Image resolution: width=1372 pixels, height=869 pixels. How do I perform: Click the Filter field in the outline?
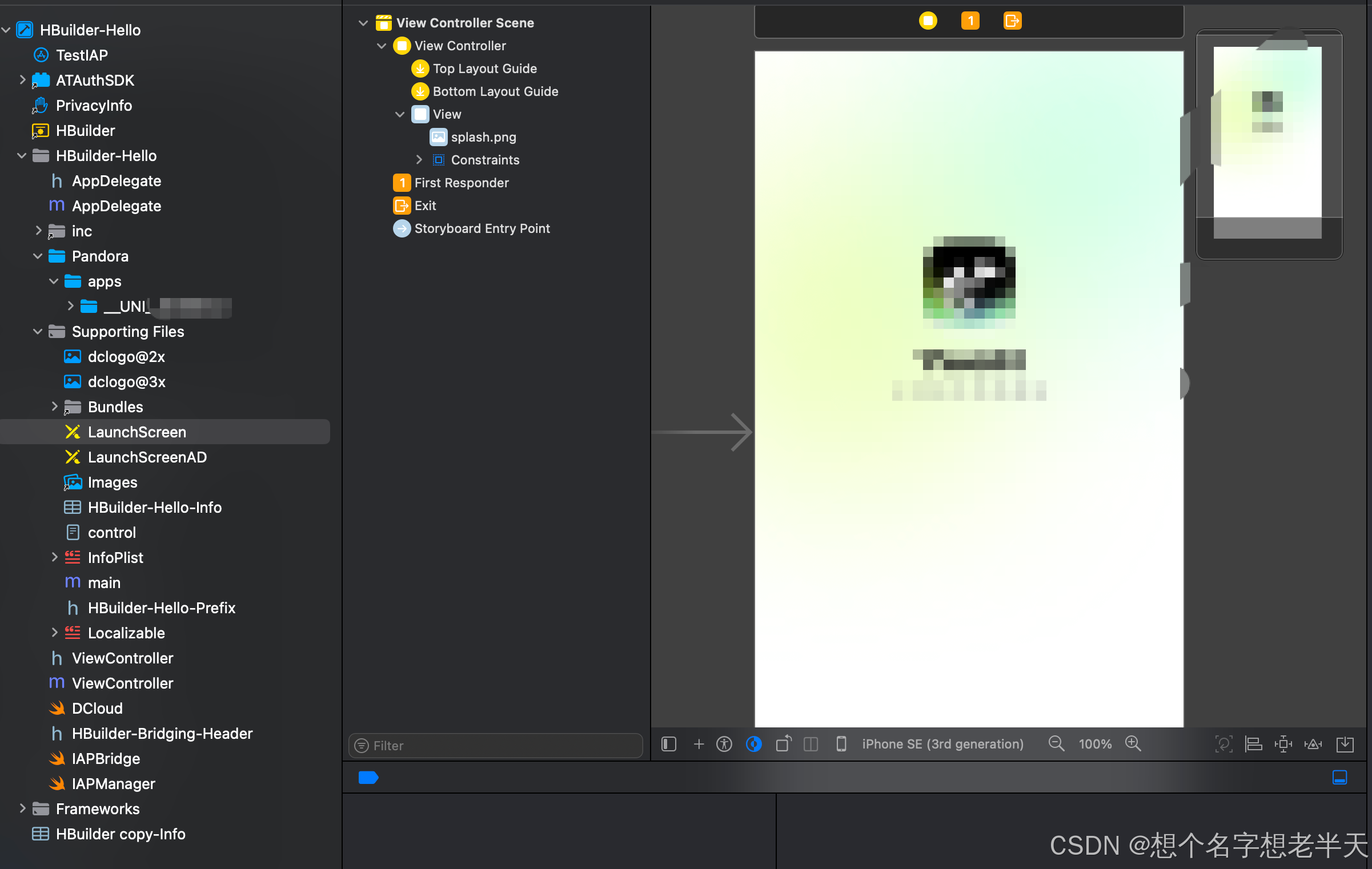(495, 746)
